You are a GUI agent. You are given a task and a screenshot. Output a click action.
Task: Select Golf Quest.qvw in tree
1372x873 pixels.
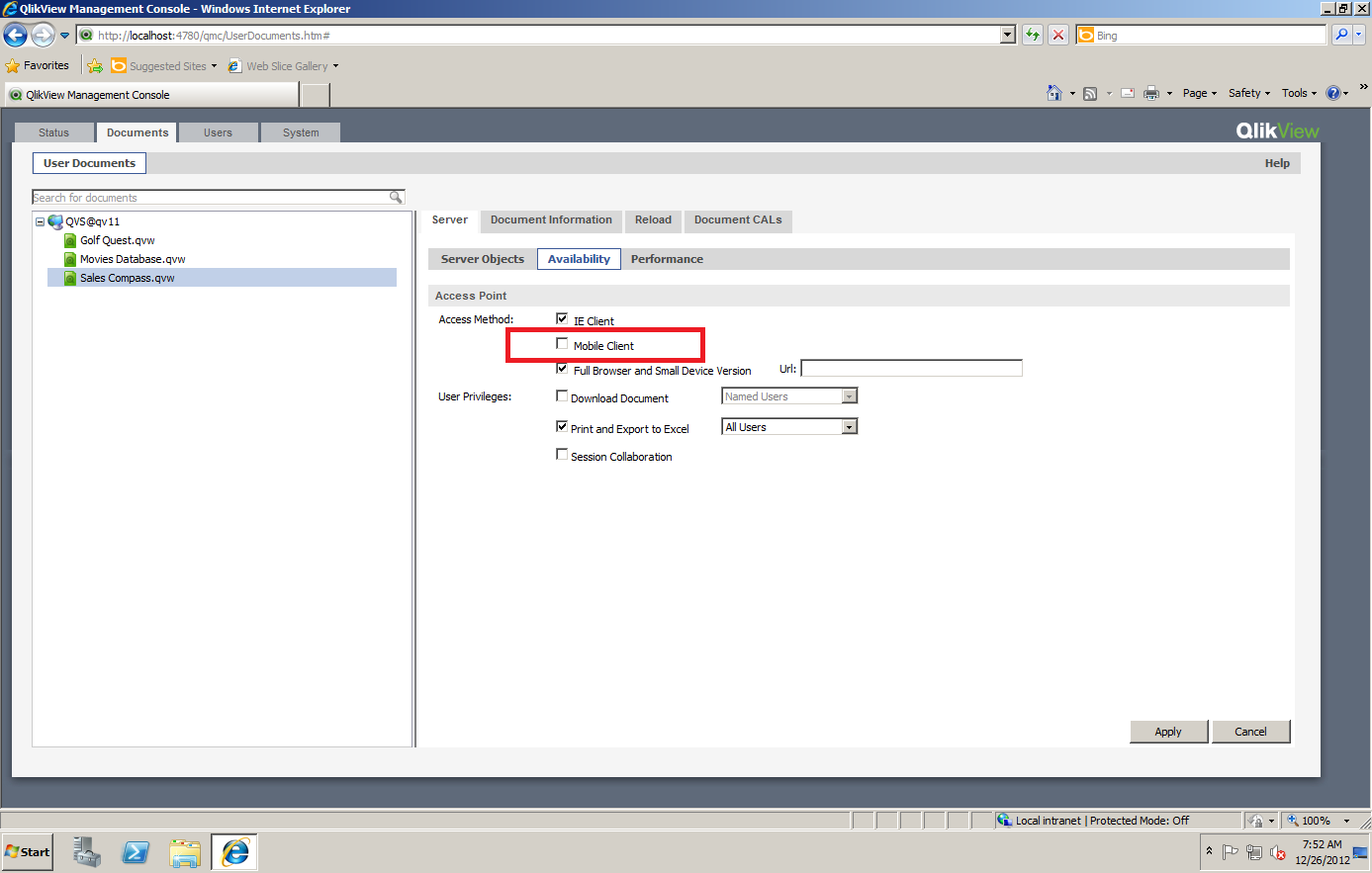[117, 240]
